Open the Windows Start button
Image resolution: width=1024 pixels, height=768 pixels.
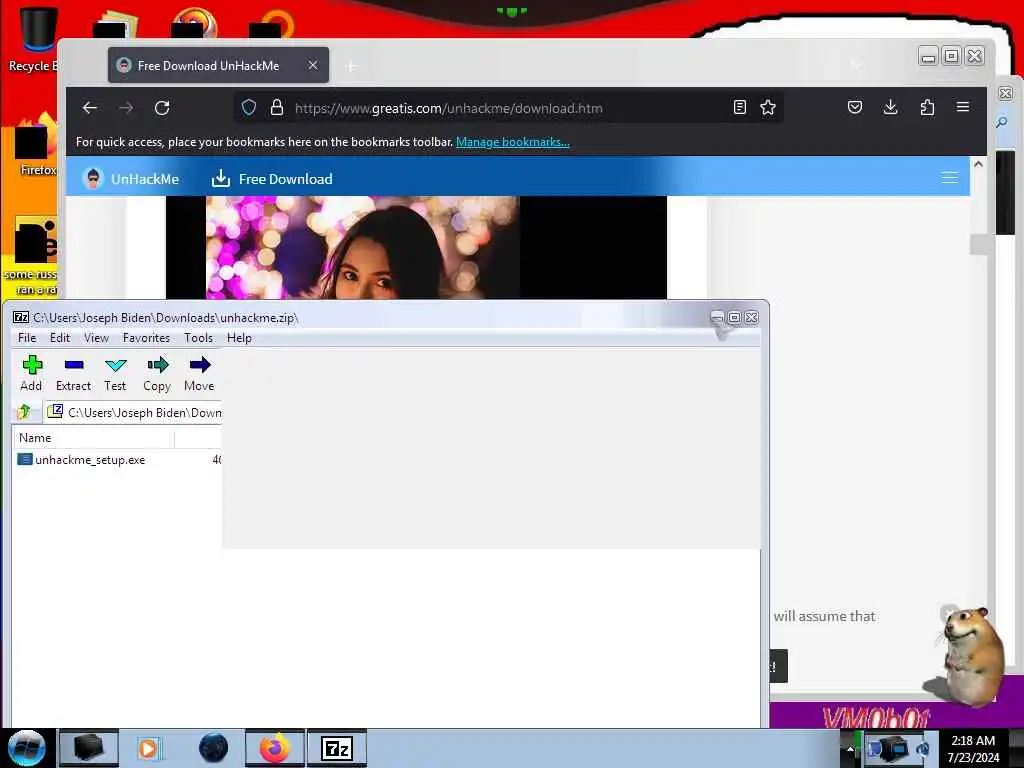(x=27, y=748)
